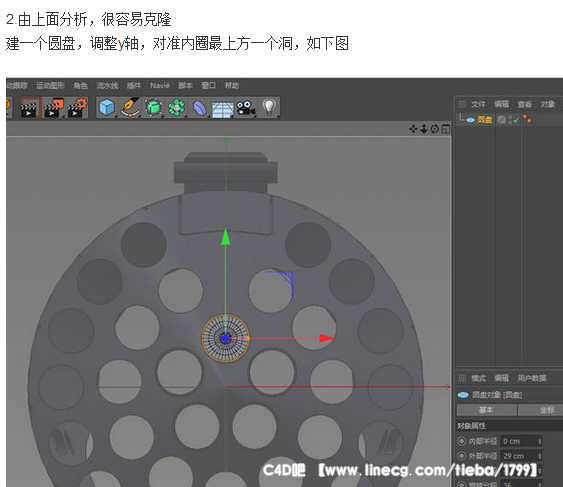
Task: Click the Object Manager grip handle icon
Action: pyautogui.click(x=462, y=104)
